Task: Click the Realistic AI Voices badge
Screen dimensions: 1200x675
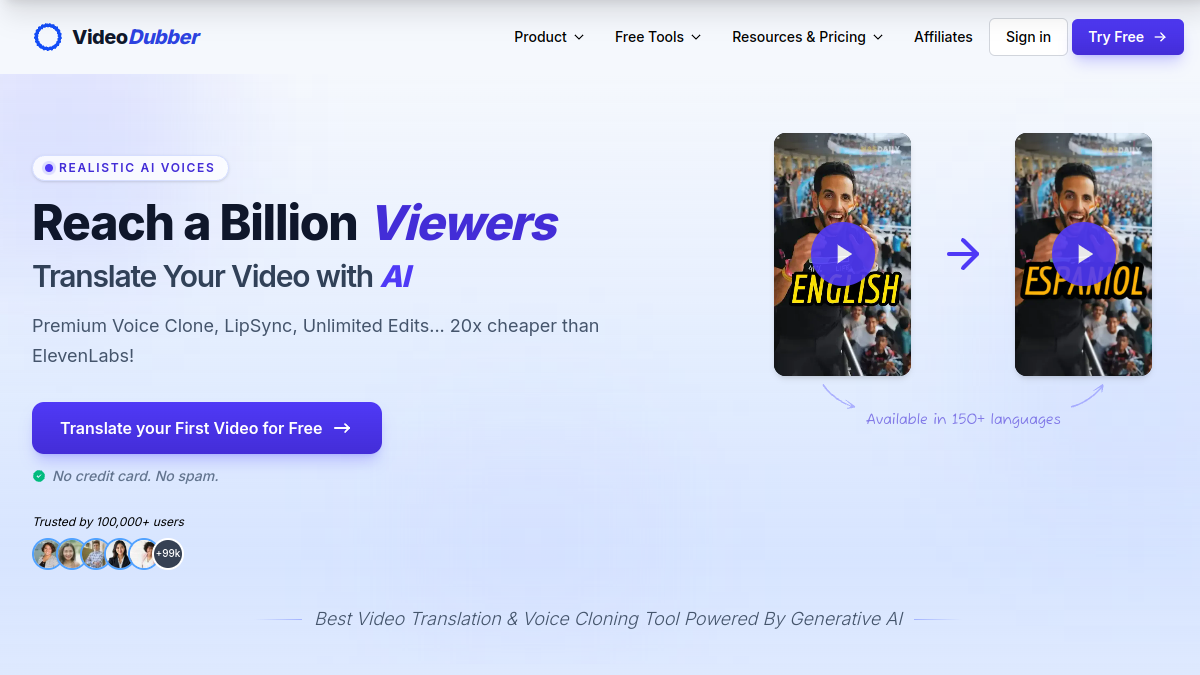Action: point(130,168)
